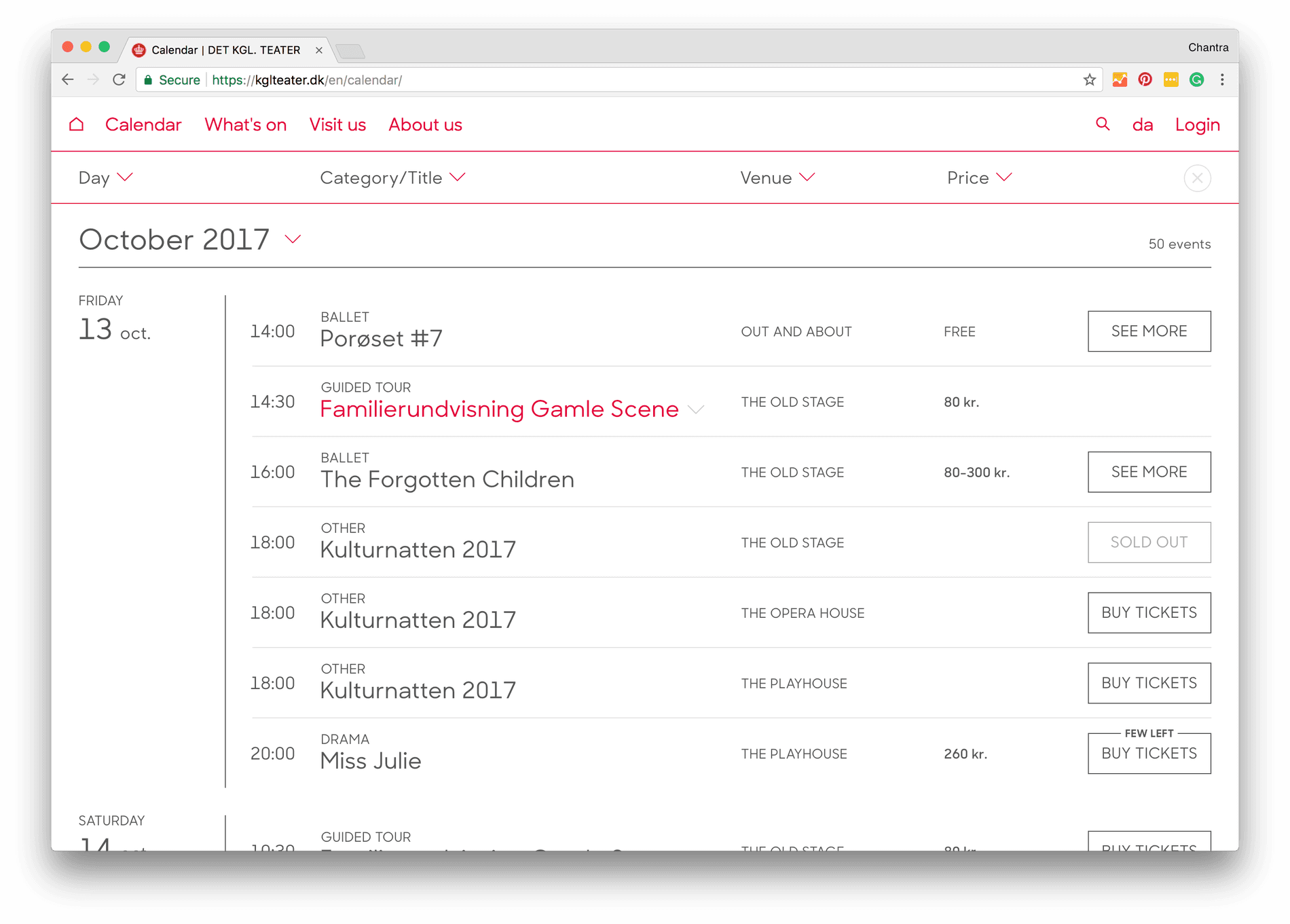Open site search with the magnifier icon

pos(1102,124)
